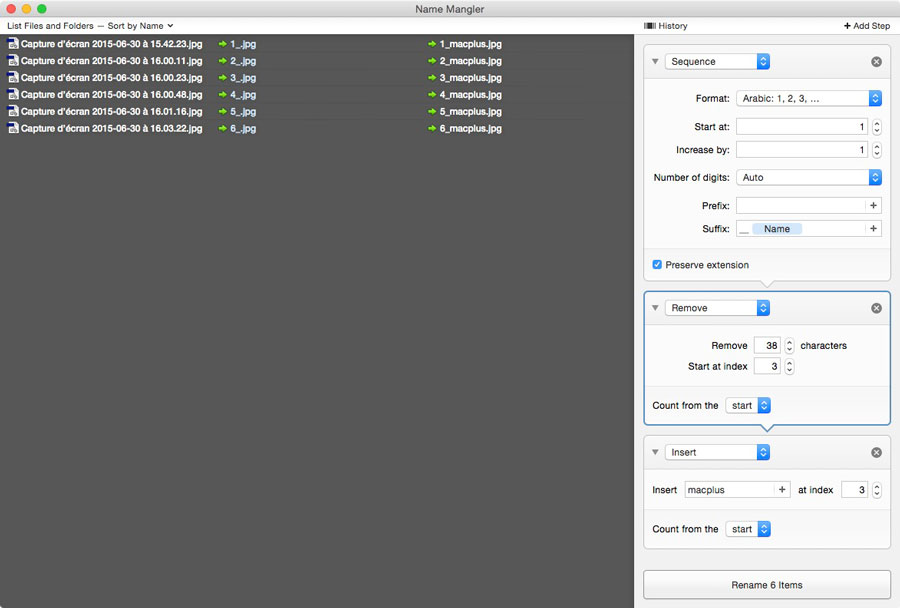
Task: Click into the Prefix text field
Action: 801,206
